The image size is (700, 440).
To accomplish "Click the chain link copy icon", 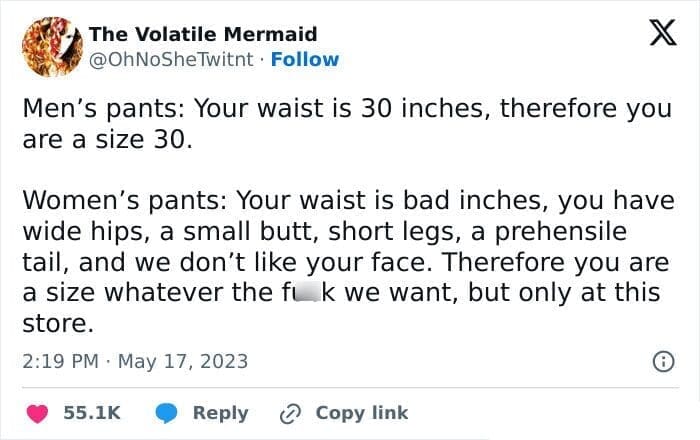I will 293,412.
